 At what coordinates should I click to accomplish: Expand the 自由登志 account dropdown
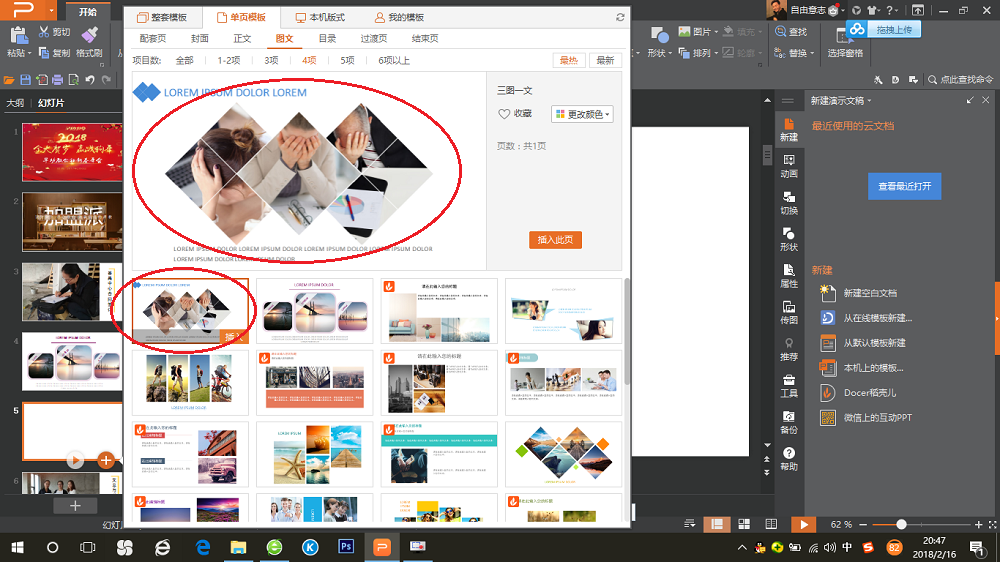[842, 10]
